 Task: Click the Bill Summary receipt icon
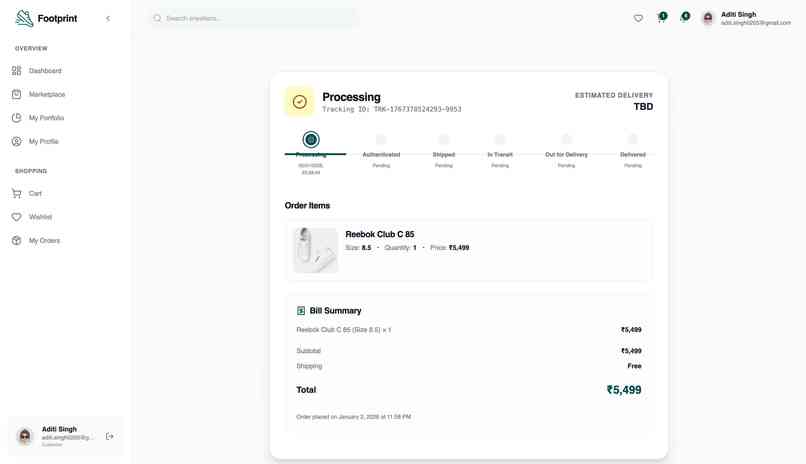click(301, 311)
